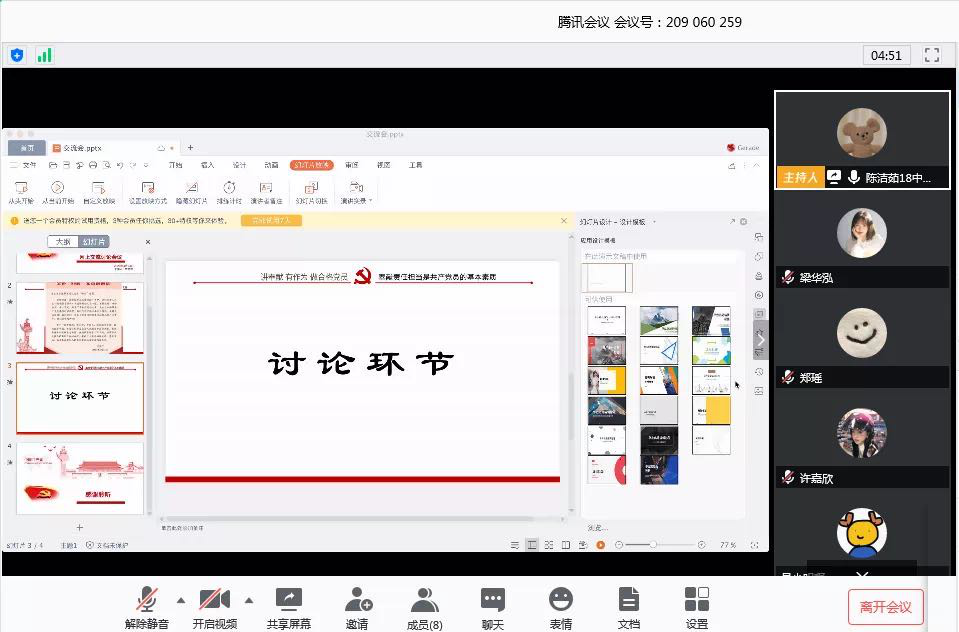Enter full screen with top-right icon
This screenshot has width=959, height=632.
(x=931, y=55)
